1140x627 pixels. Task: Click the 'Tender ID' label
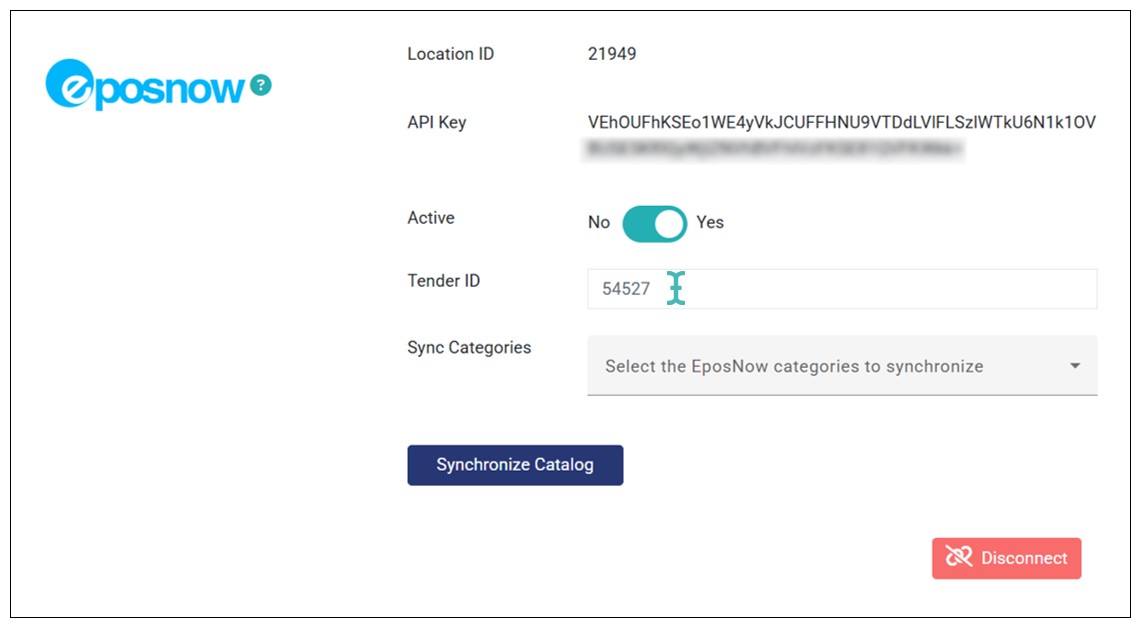point(443,281)
